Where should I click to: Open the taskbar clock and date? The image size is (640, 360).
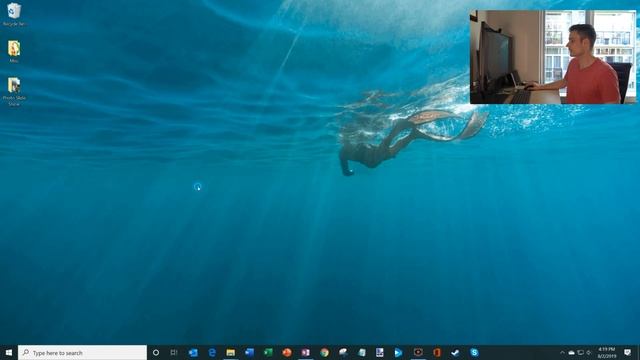[x=607, y=353]
